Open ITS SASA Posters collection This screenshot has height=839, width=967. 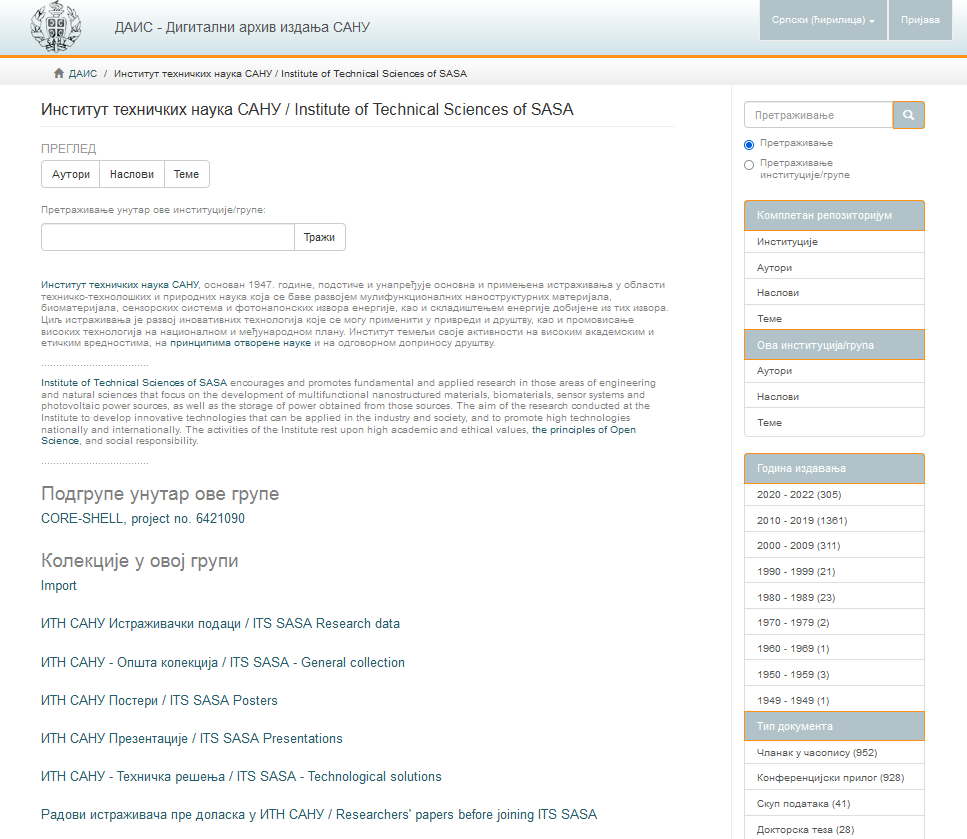pos(159,700)
